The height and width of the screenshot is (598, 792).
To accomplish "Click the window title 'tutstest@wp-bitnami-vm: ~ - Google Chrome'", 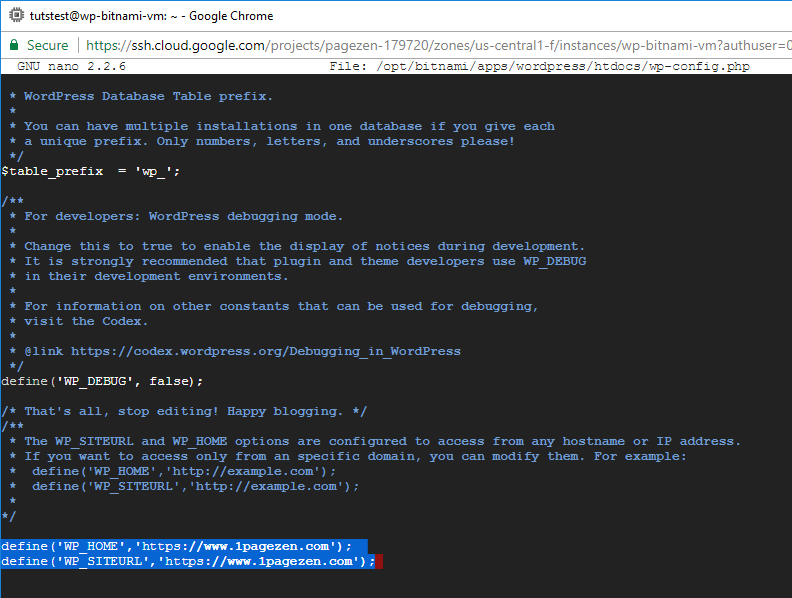I will pyautogui.click(x=151, y=16).
